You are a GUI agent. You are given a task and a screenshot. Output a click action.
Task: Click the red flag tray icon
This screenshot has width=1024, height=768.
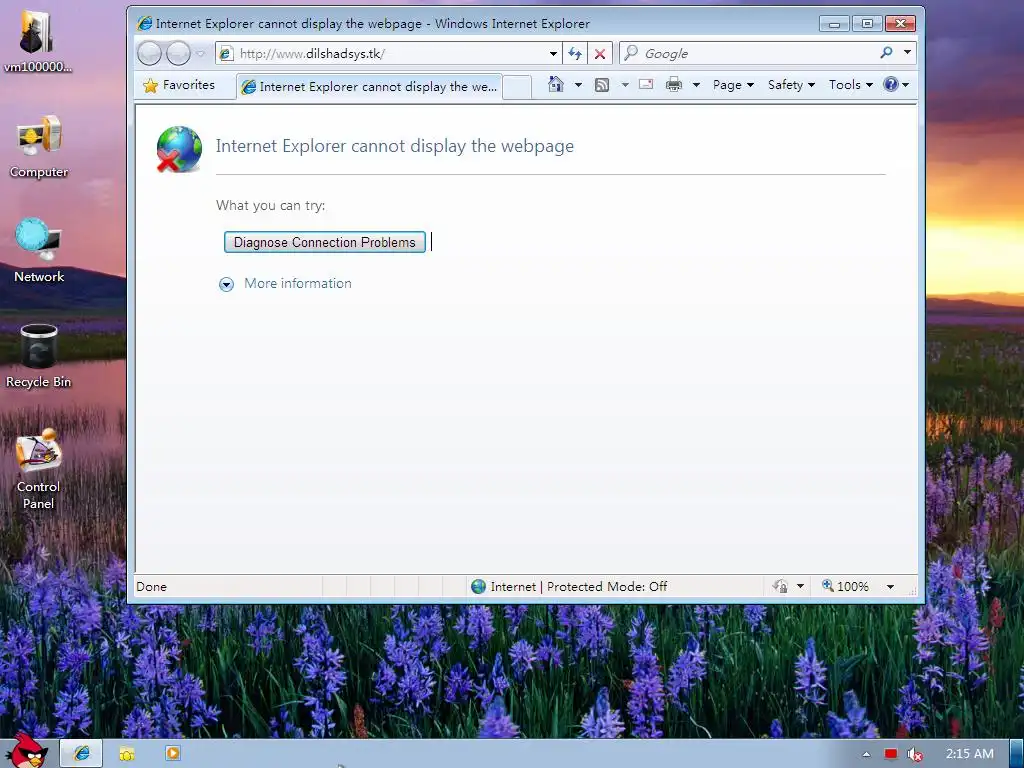(x=891, y=754)
